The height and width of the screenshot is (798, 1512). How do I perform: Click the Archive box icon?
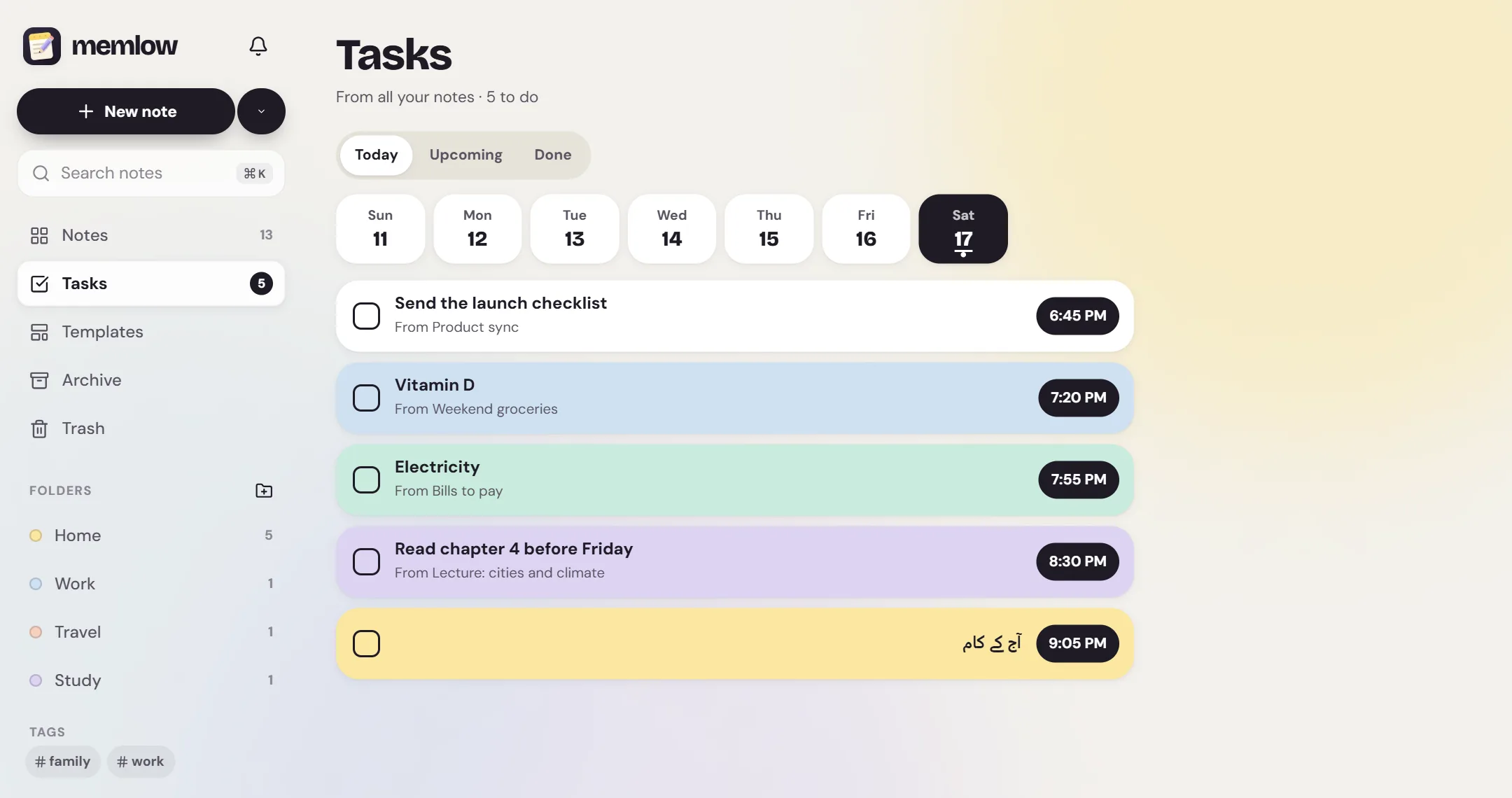point(39,380)
